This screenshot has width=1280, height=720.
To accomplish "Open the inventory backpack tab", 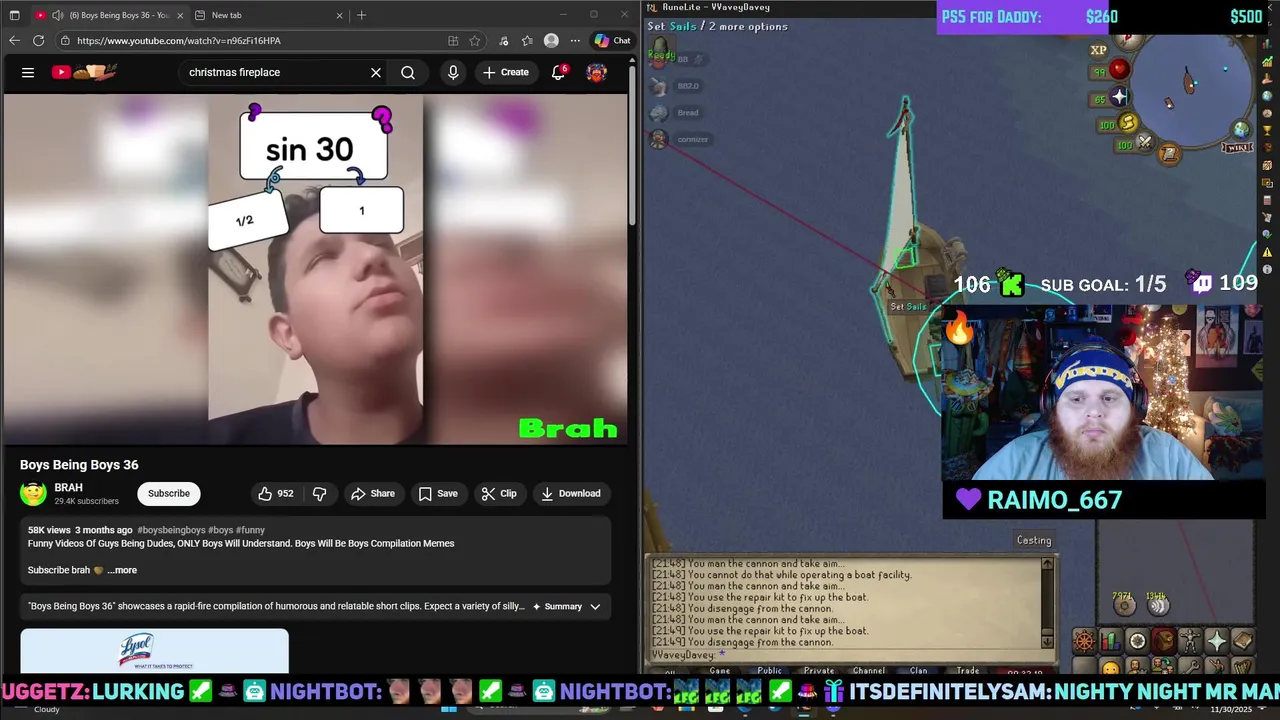I will pyautogui.click(x=1164, y=641).
